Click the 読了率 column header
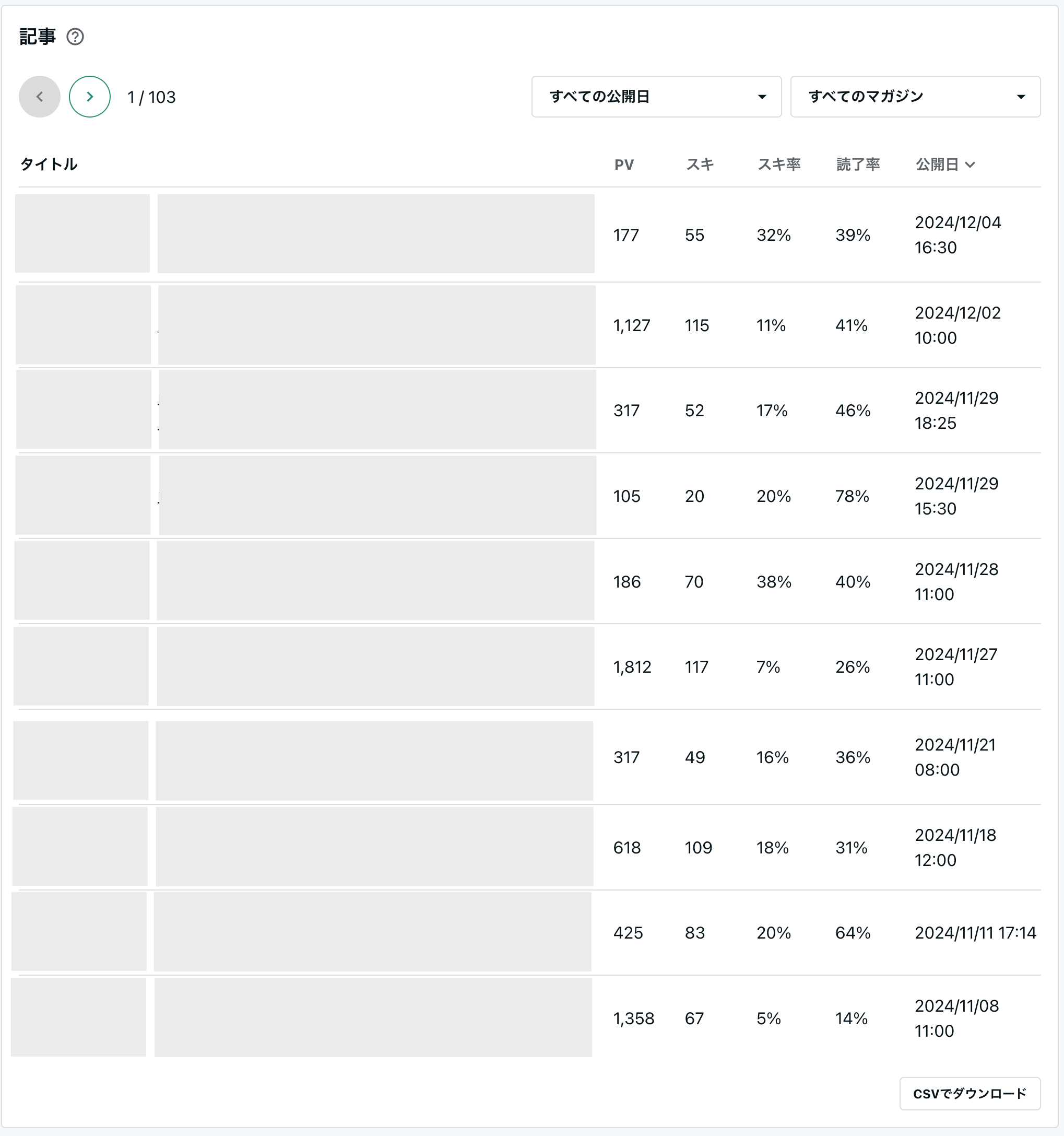 [x=857, y=165]
